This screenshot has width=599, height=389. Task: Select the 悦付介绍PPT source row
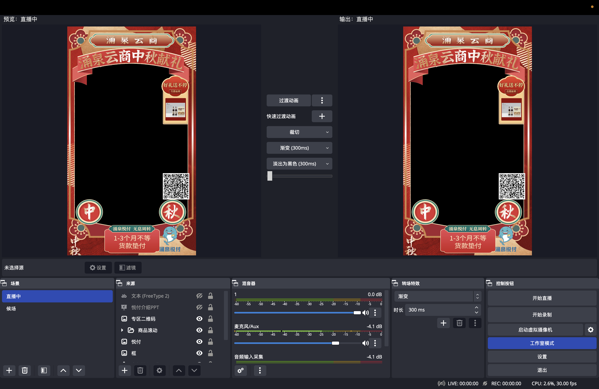[171, 307]
